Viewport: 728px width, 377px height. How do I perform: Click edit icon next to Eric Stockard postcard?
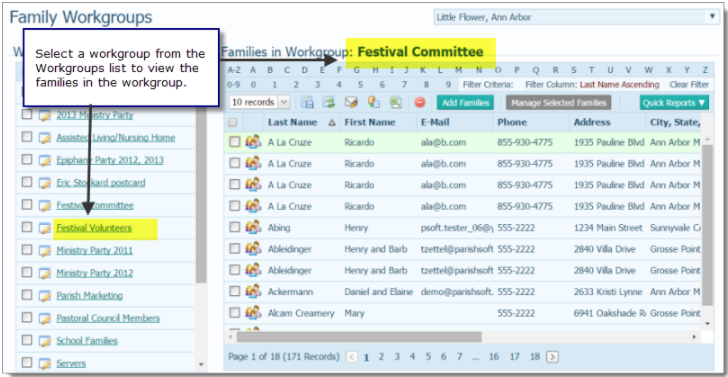45,183
